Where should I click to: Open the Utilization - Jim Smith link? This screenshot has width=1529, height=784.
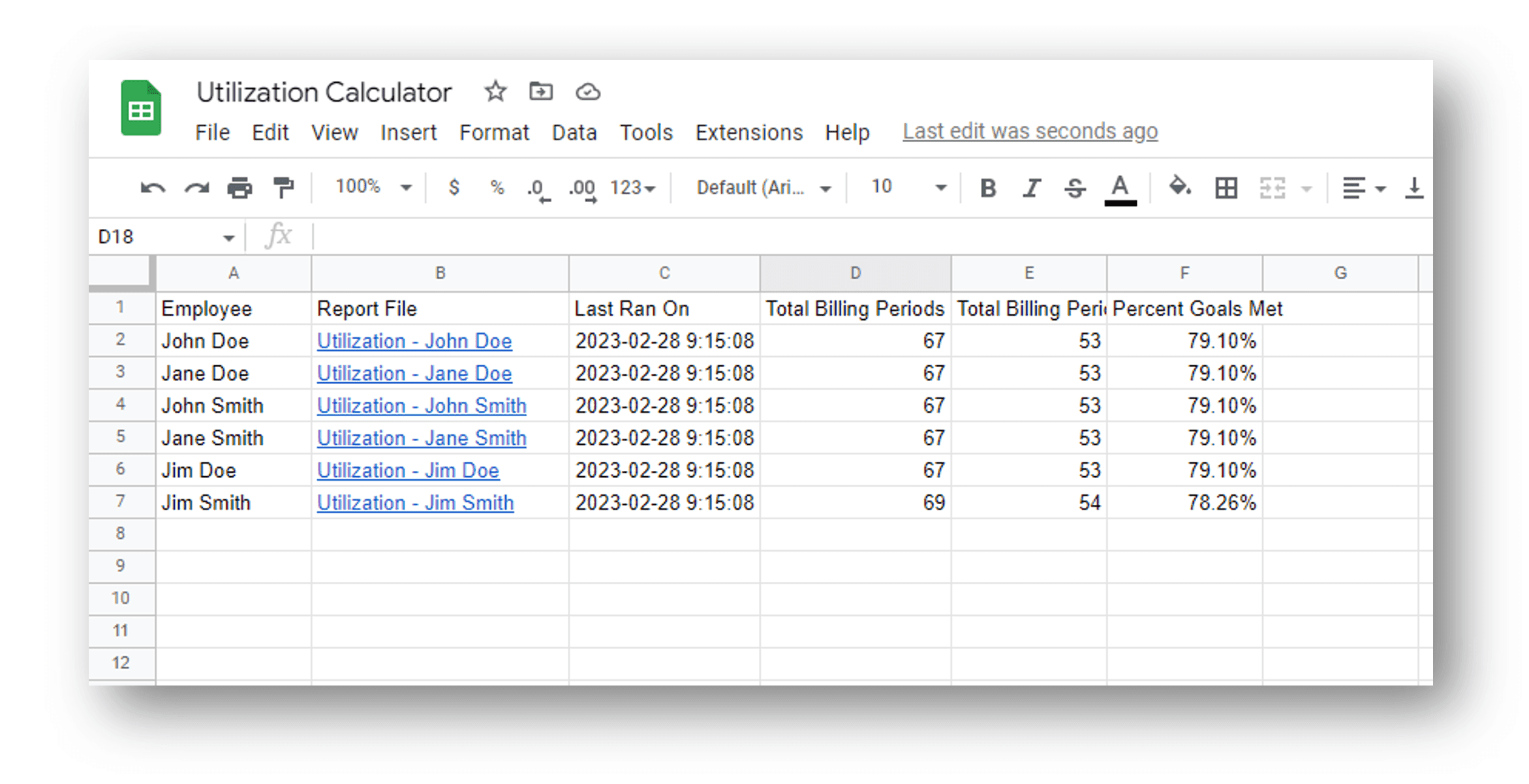(x=415, y=503)
